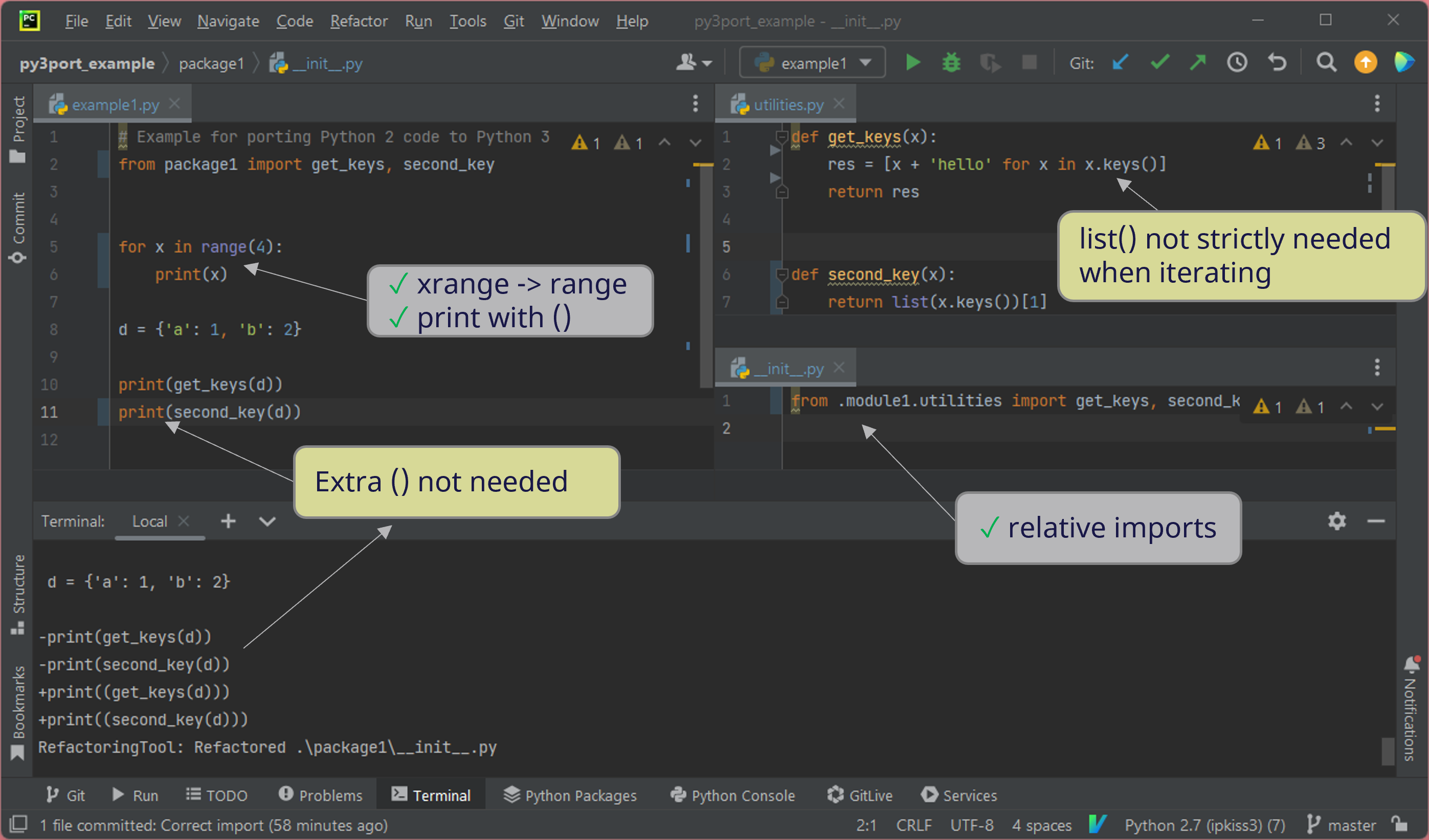
Task: Open the Refactor menu
Action: click(359, 21)
